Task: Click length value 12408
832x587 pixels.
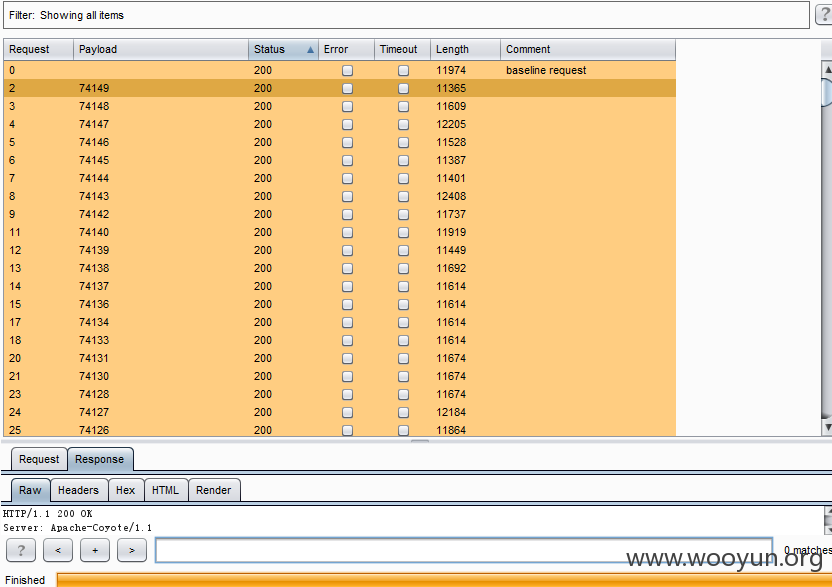Action: [x=451, y=196]
